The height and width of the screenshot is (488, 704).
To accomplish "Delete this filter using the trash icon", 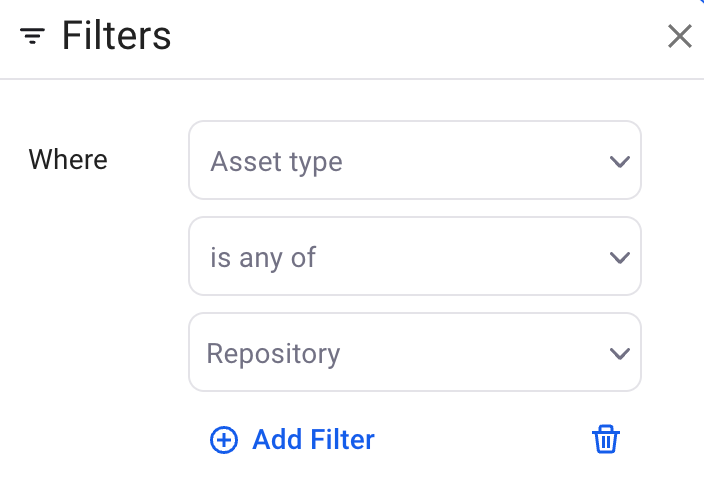I will coord(606,439).
